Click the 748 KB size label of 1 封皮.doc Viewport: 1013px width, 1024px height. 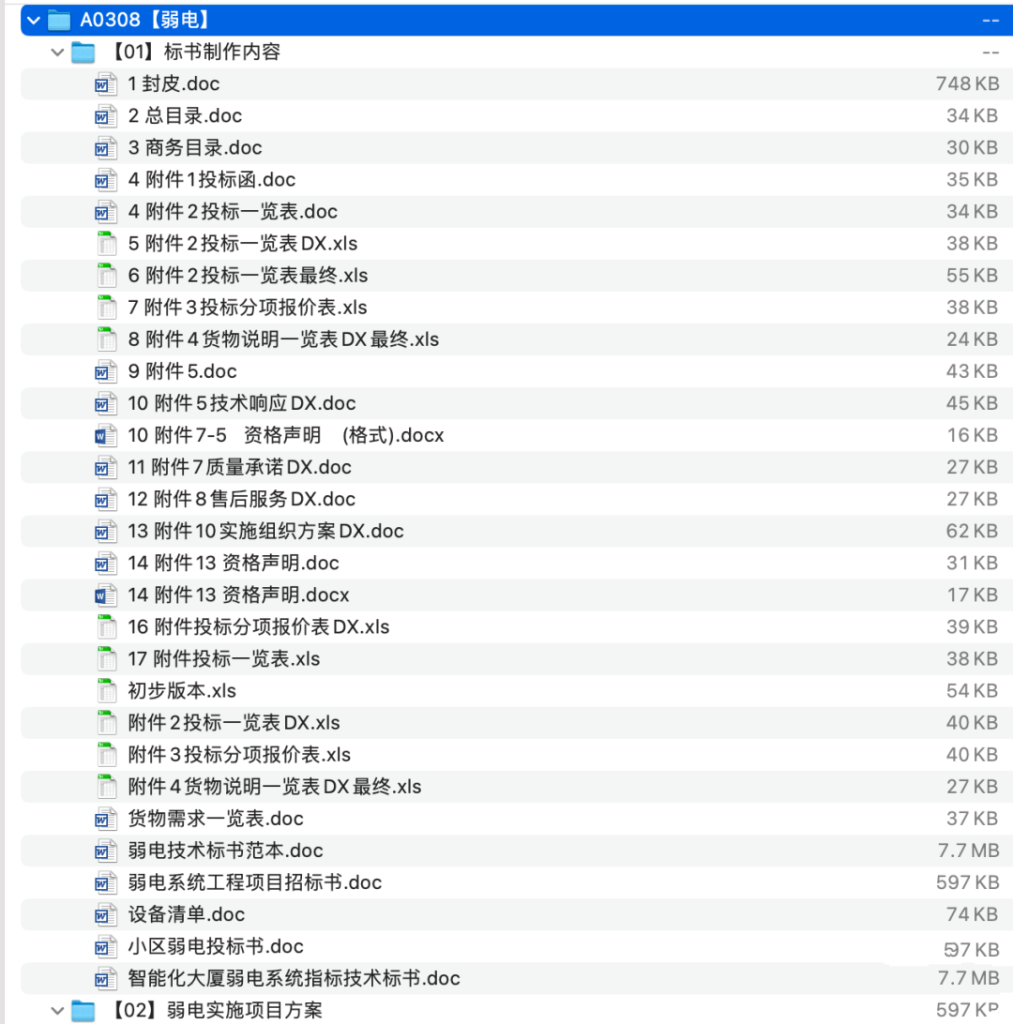click(x=967, y=84)
